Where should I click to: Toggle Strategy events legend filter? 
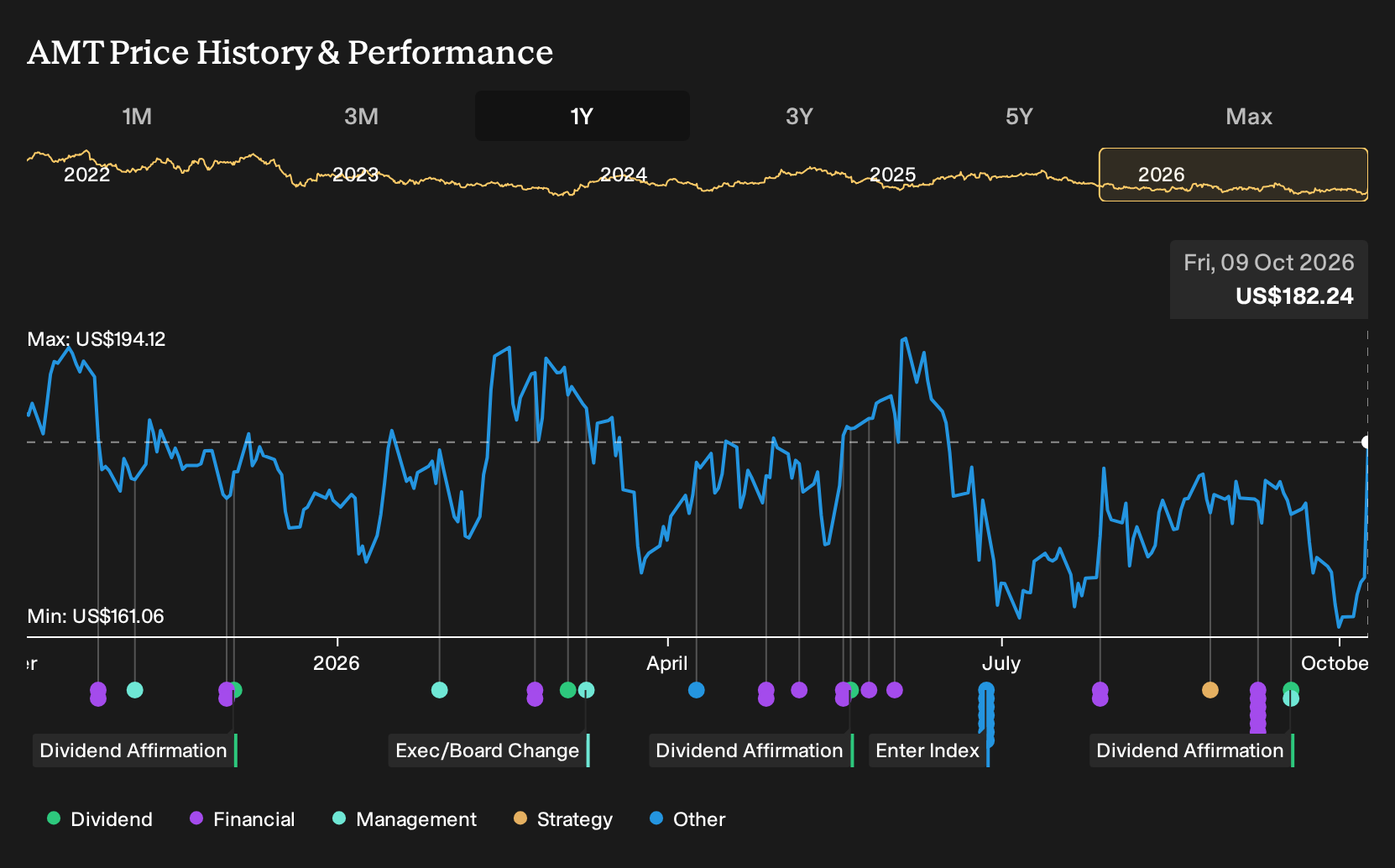[x=563, y=819]
